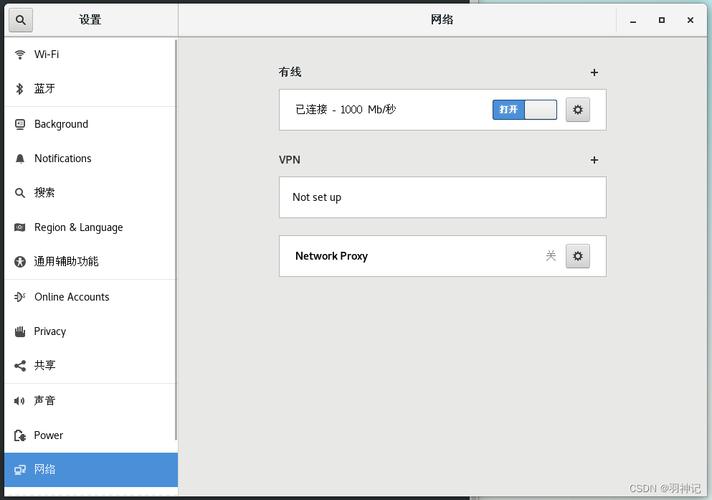Click the share icon beside 共享
The width and height of the screenshot is (712, 500).
tap(20, 366)
